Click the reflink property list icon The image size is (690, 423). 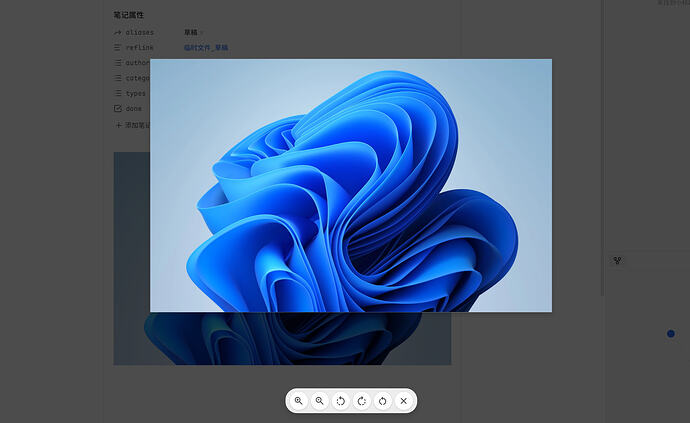[x=117, y=48]
